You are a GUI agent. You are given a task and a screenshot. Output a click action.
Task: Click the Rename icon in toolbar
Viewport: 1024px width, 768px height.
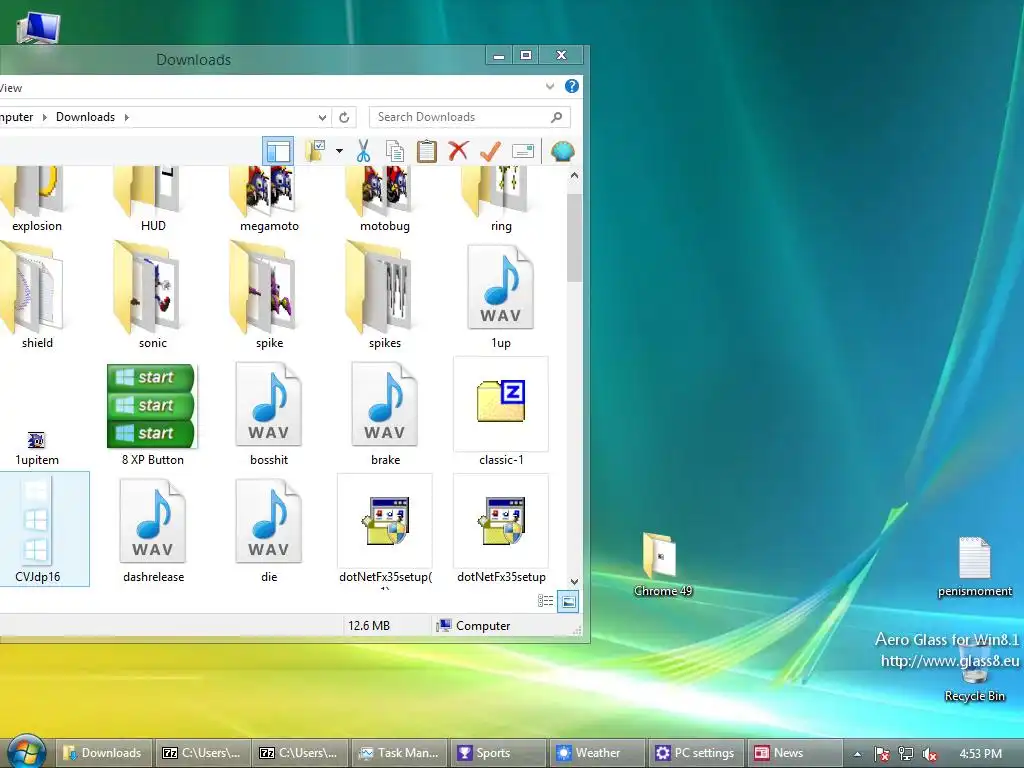522,152
